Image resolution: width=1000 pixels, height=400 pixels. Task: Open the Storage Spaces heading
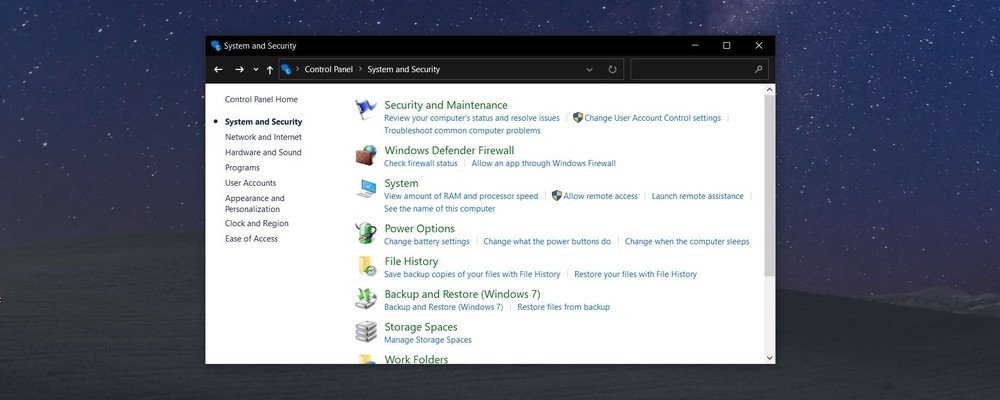point(421,327)
